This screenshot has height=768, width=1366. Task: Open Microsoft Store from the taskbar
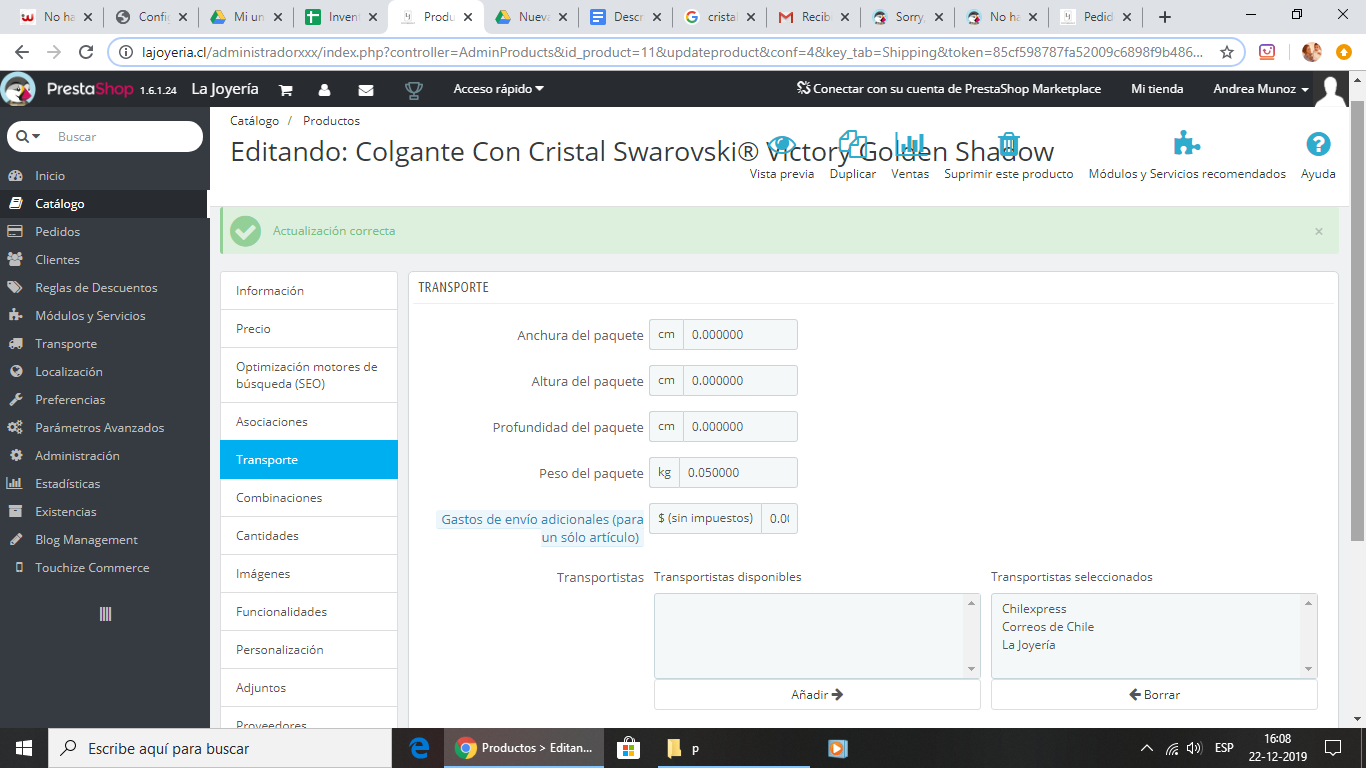tap(628, 748)
